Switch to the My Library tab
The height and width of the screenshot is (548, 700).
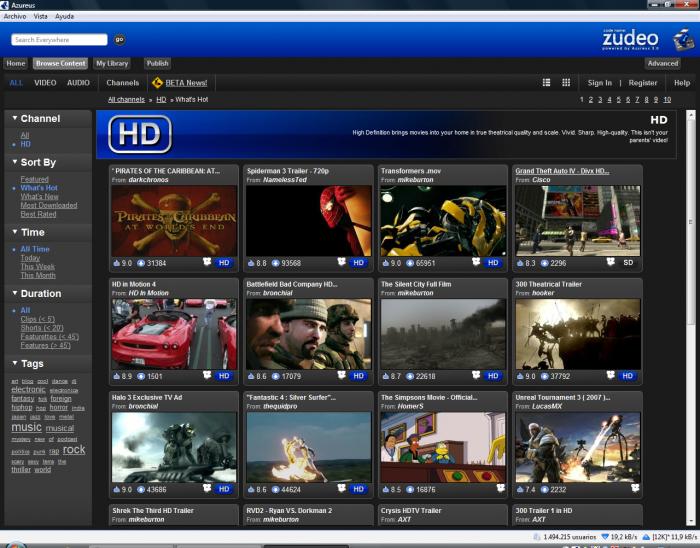coord(112,63)
